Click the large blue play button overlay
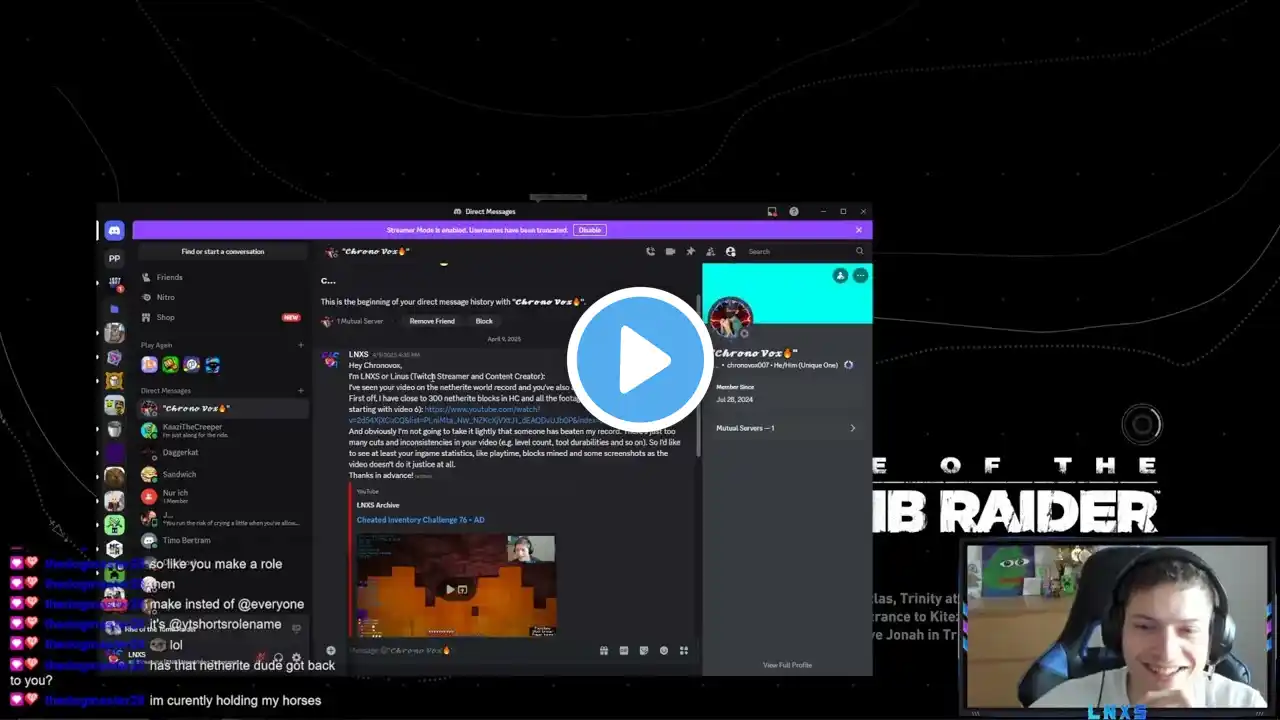 click(x=640, y=359)
